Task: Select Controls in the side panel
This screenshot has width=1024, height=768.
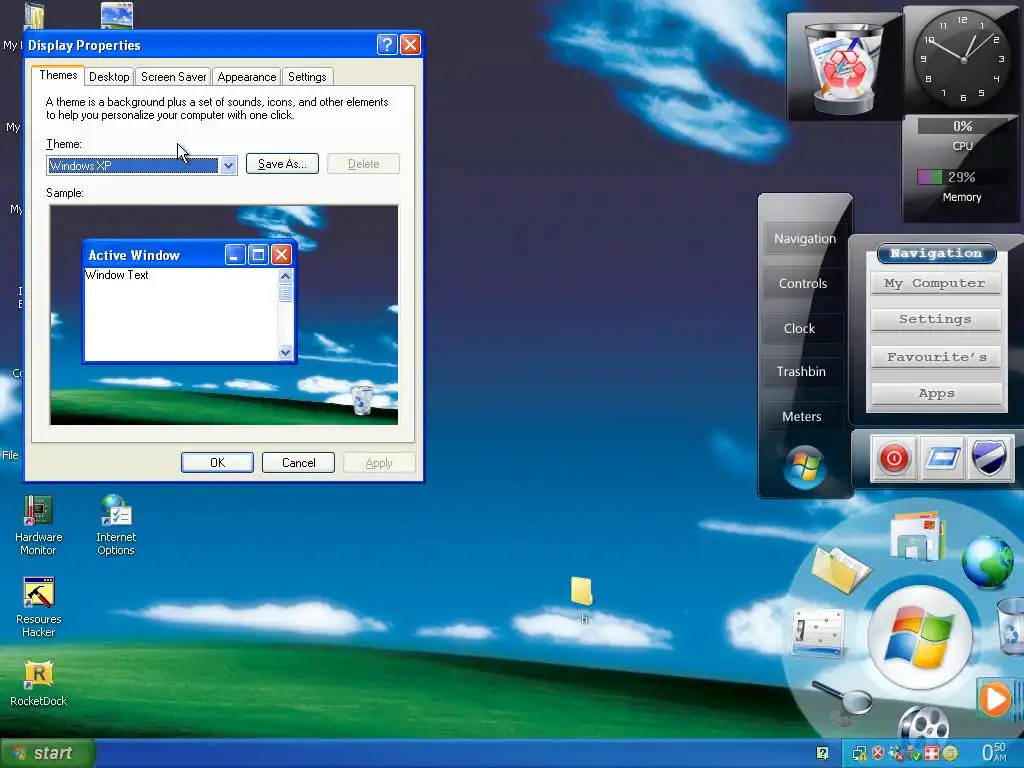Action: click(803, 283)
